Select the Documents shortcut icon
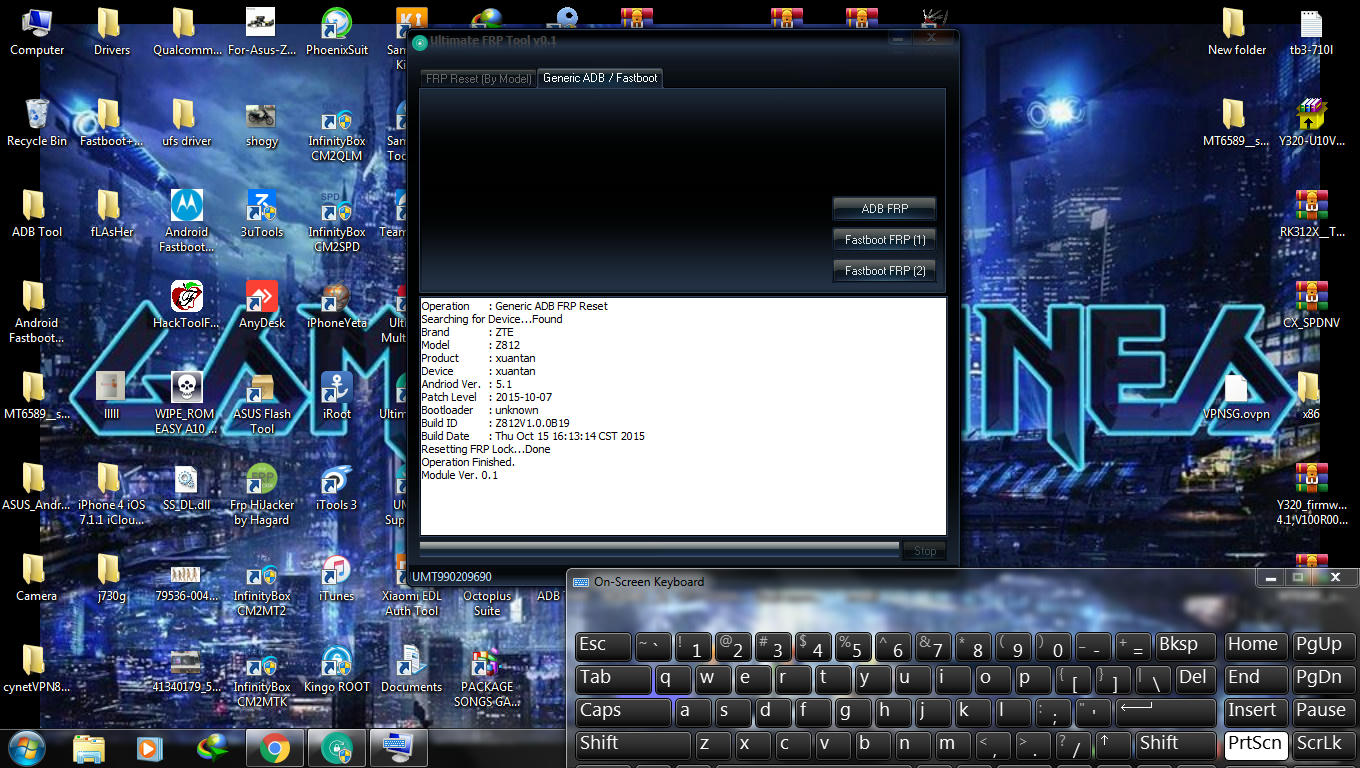Viewport: 1360px width, 768px height. point(411,669)
